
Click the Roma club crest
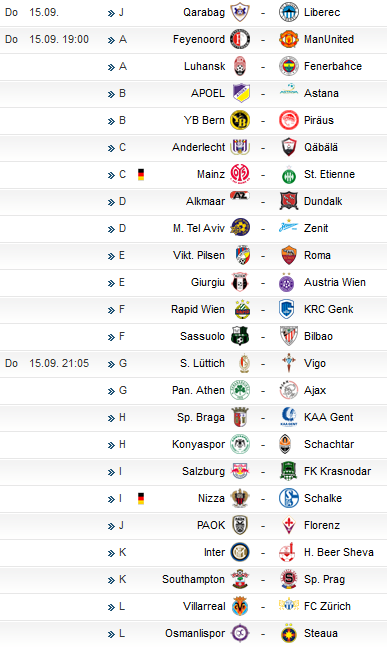(288, 255)
